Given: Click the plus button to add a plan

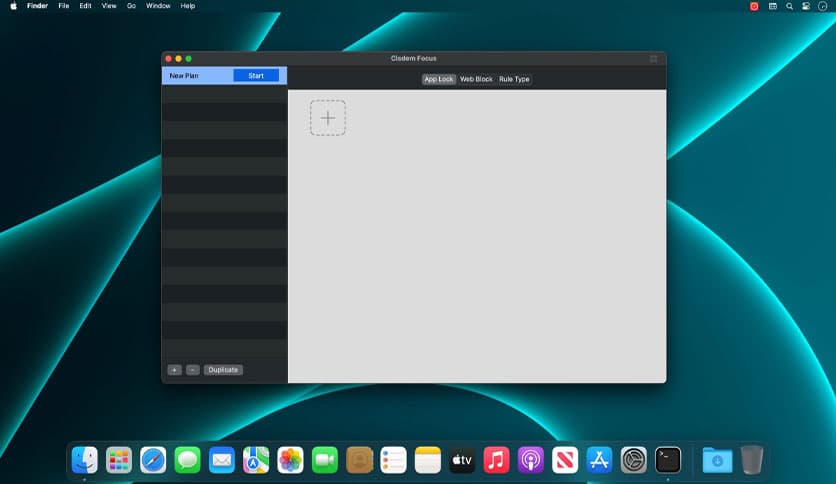Looking at the screenshot, I should pos(174,370).
